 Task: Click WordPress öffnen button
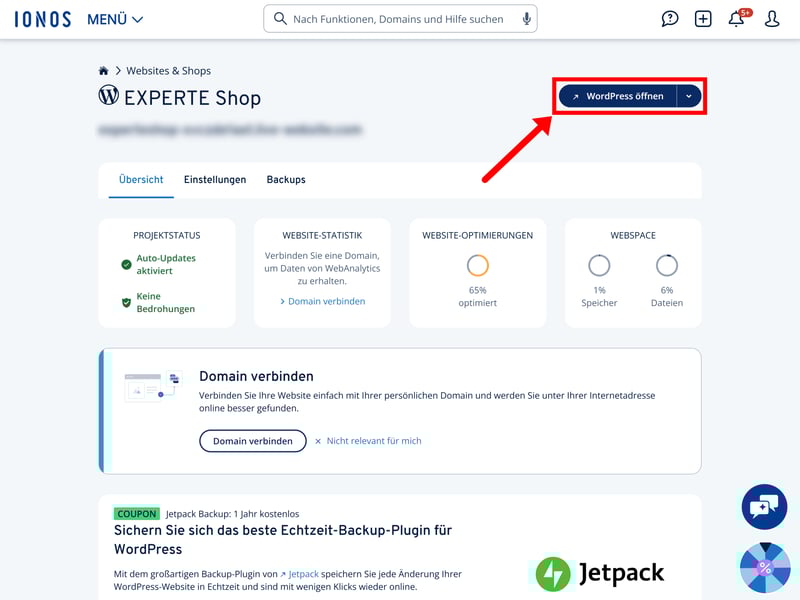pyautogui.click(x=618, y=96)
